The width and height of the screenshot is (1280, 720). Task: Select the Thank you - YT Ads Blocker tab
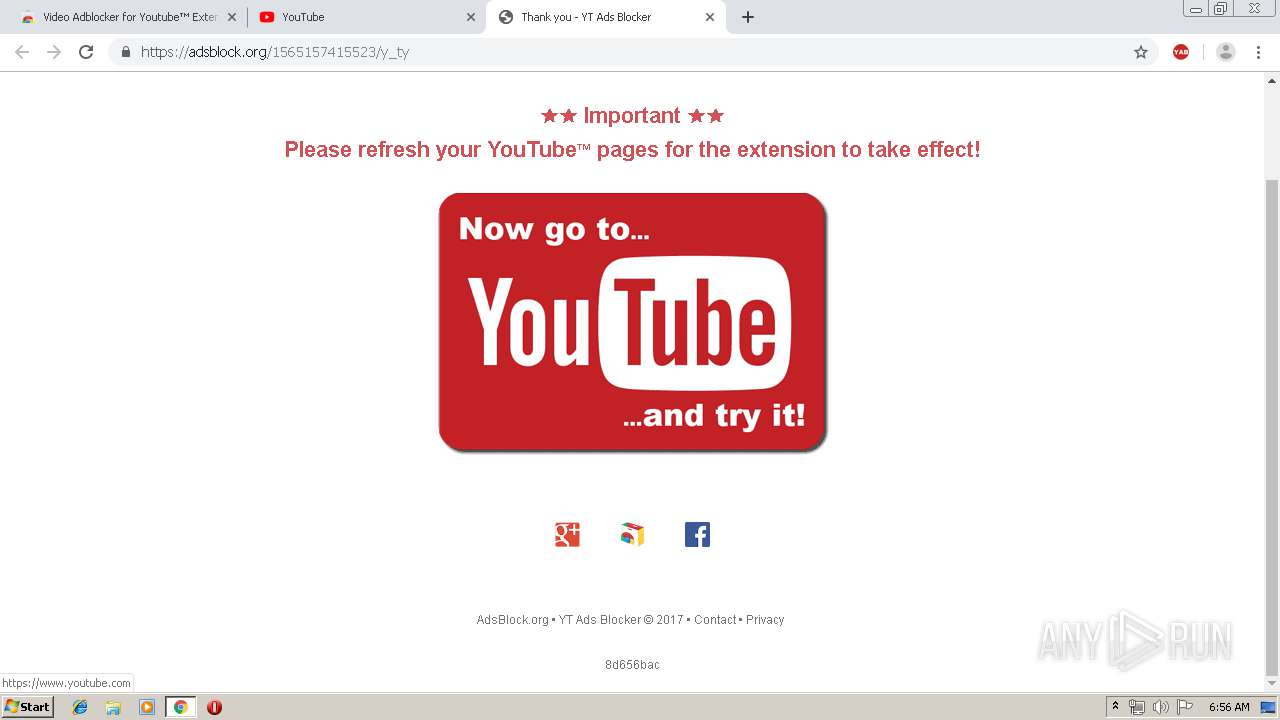tap(606, 17)
